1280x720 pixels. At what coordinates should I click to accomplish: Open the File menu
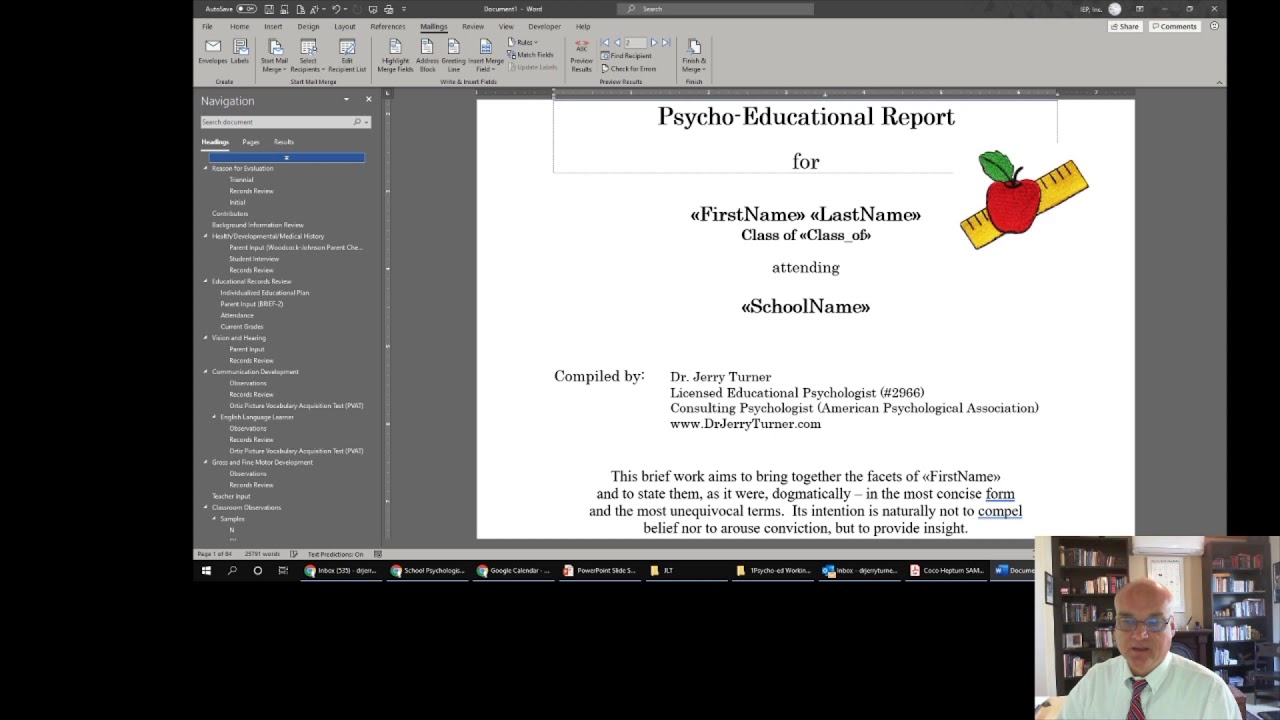(207, 27)
